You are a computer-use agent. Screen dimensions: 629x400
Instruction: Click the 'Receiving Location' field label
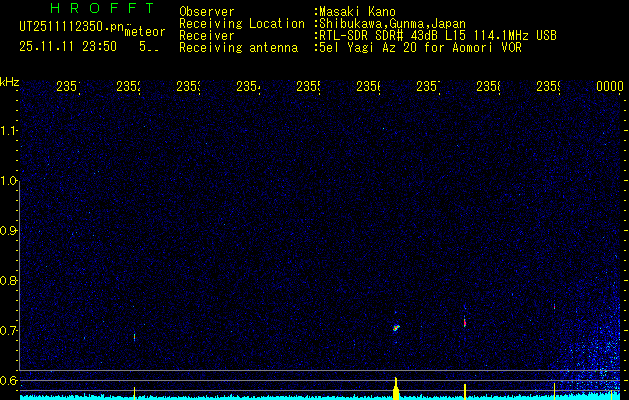[242, 23]
